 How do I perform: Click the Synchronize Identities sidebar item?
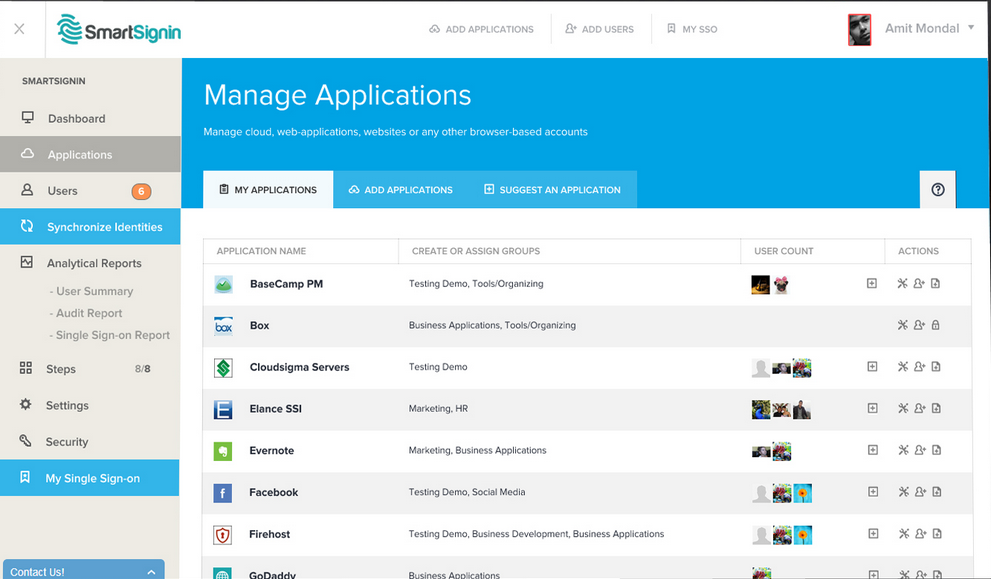(x=90, y=227)
